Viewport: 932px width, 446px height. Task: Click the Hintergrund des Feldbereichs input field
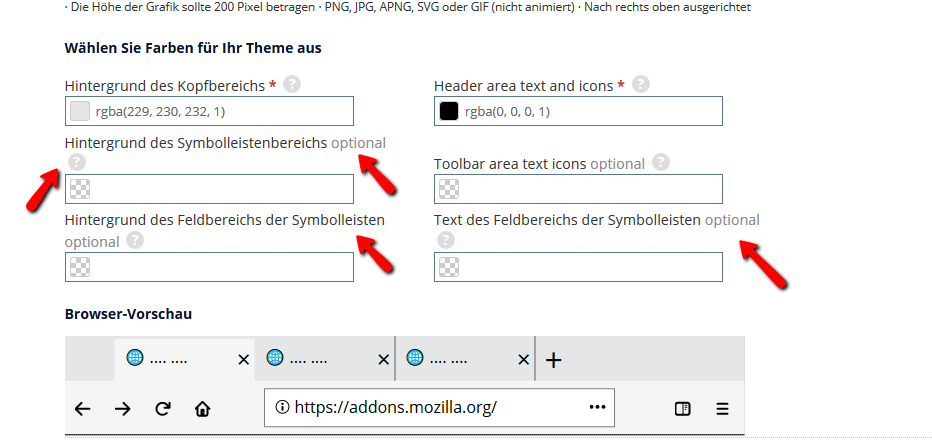[x=209, y=267]
